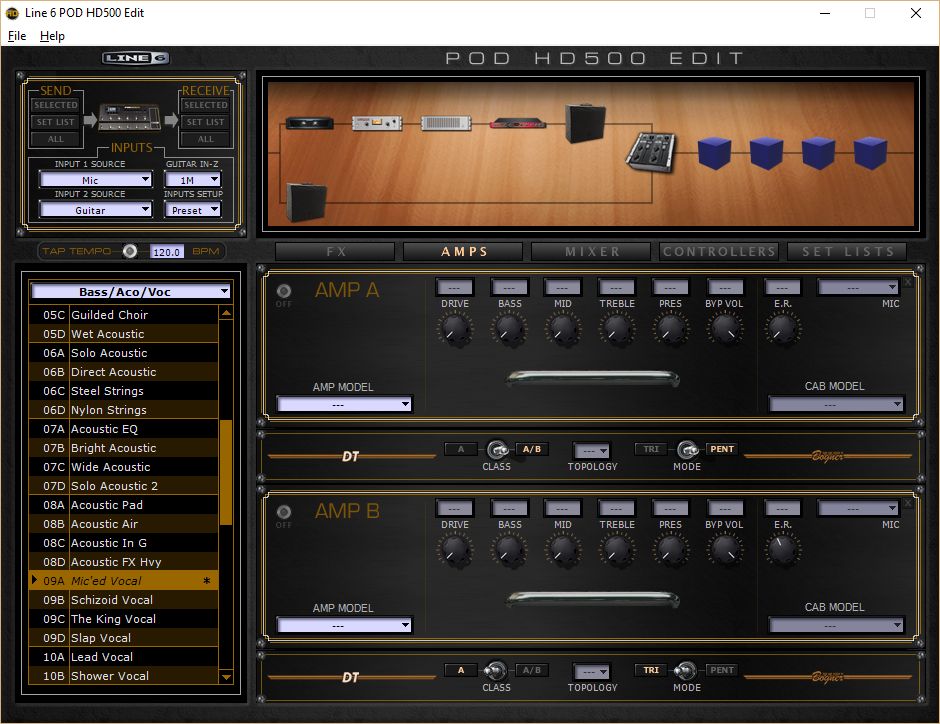Select the silver compressor unit in signal chain
Screen dimensions: 940x724
point(376,123)
